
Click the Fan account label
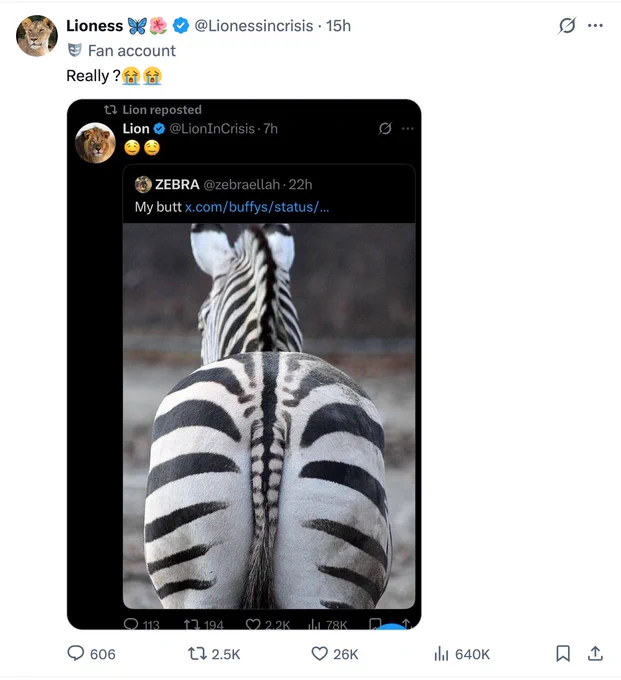[132, 51]
